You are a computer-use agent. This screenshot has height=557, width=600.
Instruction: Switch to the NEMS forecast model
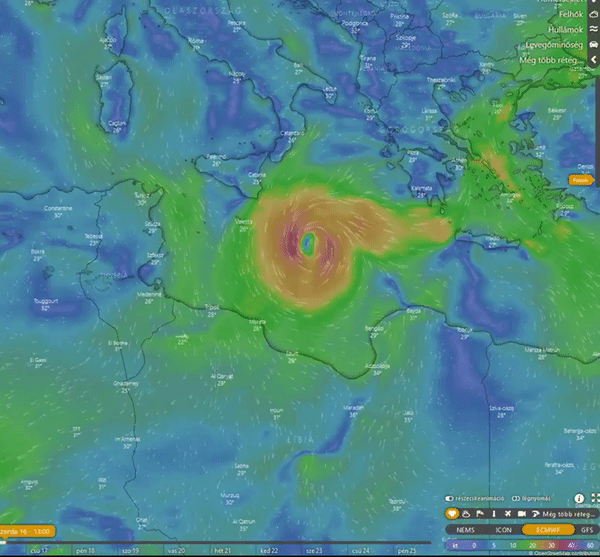pyautogui.click(x=465, y=530)
